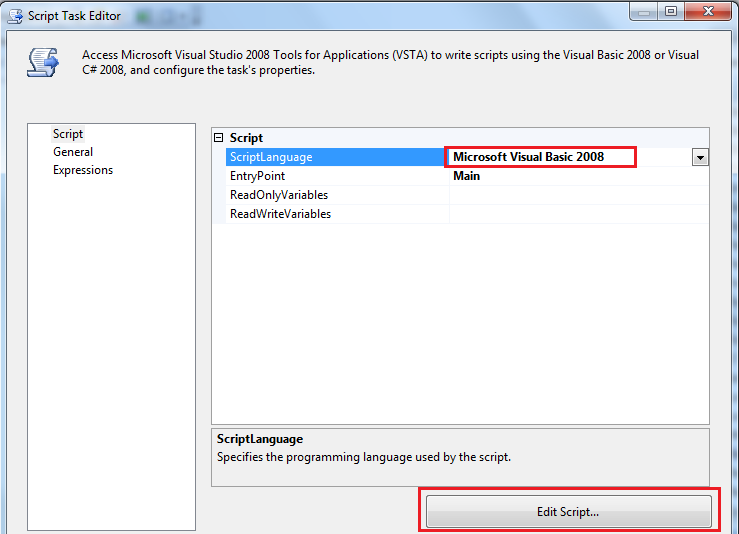Click the Microsoft Visual Basic 2008 value
This screenshot has width=739, height=534.
coord(528,156)
